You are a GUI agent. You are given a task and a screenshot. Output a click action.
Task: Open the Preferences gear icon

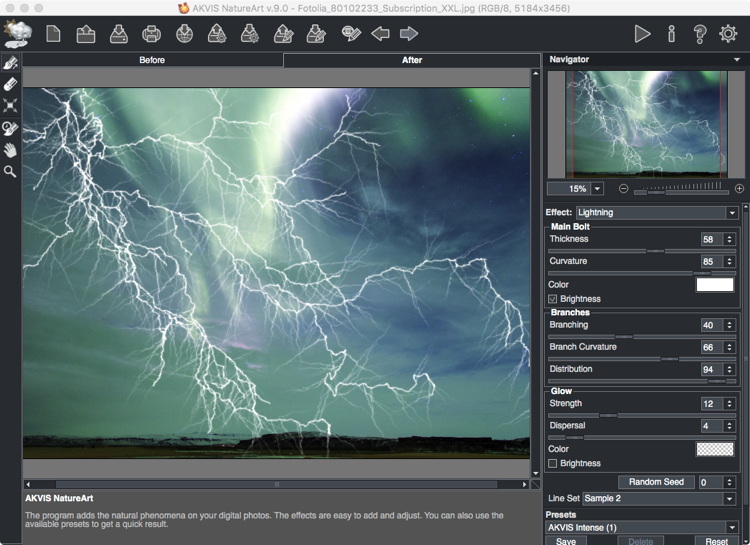point(728,34)
